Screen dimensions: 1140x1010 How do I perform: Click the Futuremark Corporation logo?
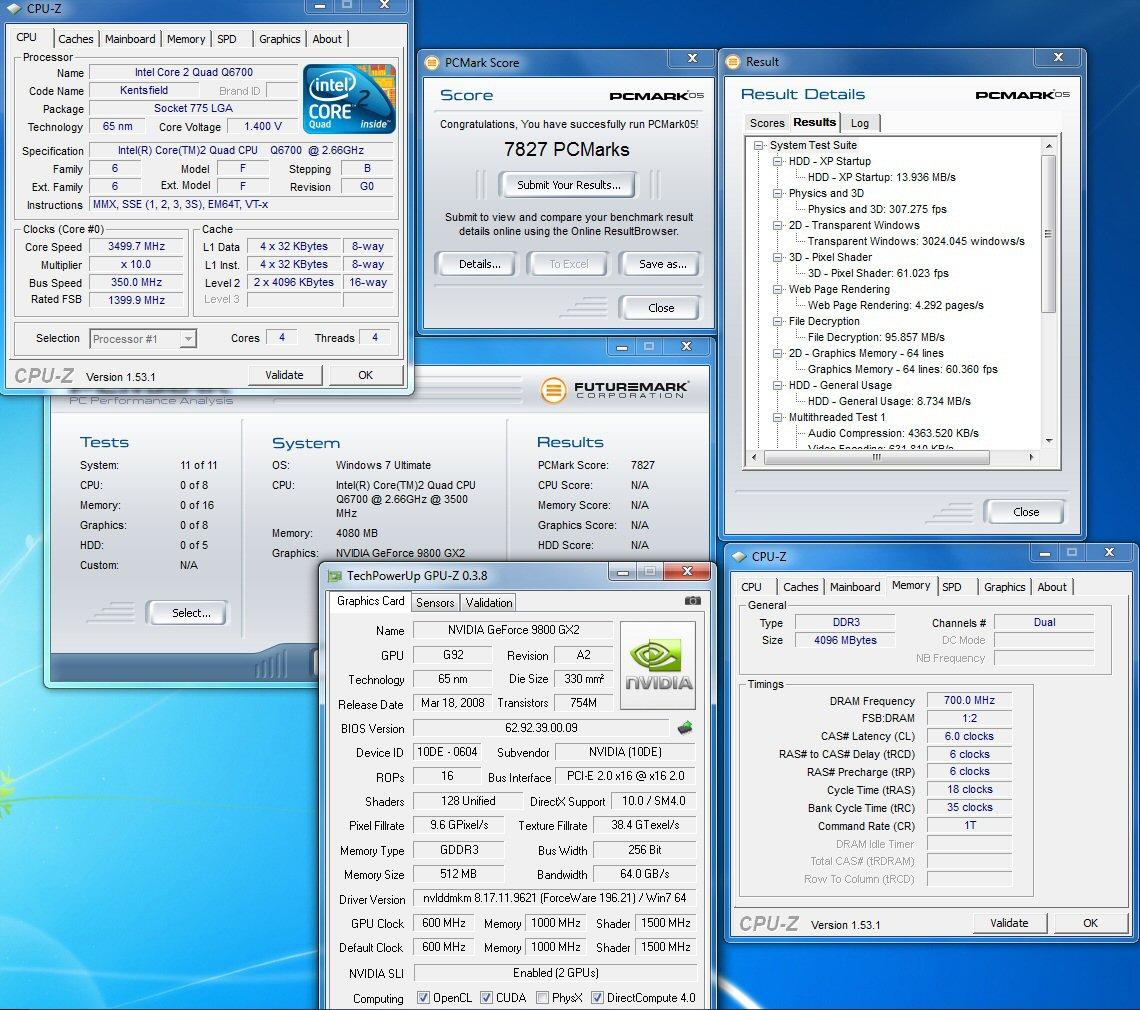coord(614,390)
